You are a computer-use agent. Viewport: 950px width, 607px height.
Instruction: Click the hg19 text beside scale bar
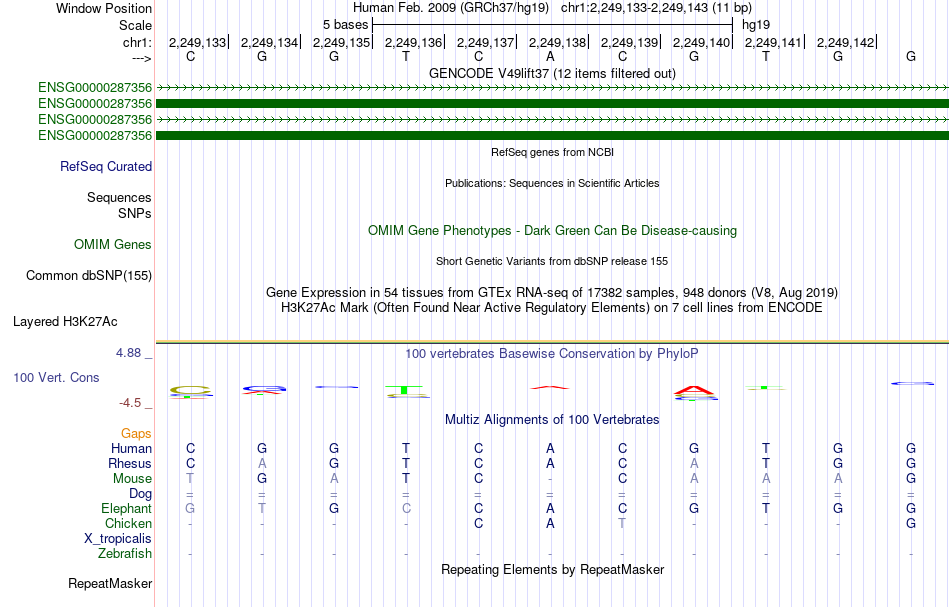tap(756, 25)
